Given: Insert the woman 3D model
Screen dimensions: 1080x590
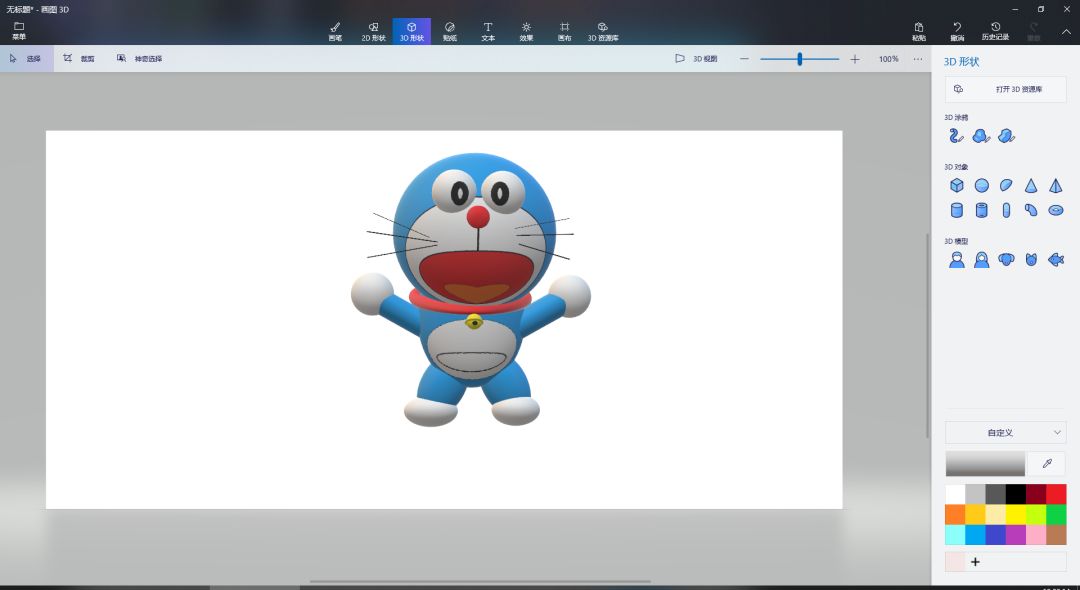Looking at the screenshot, I should [982, 260].
